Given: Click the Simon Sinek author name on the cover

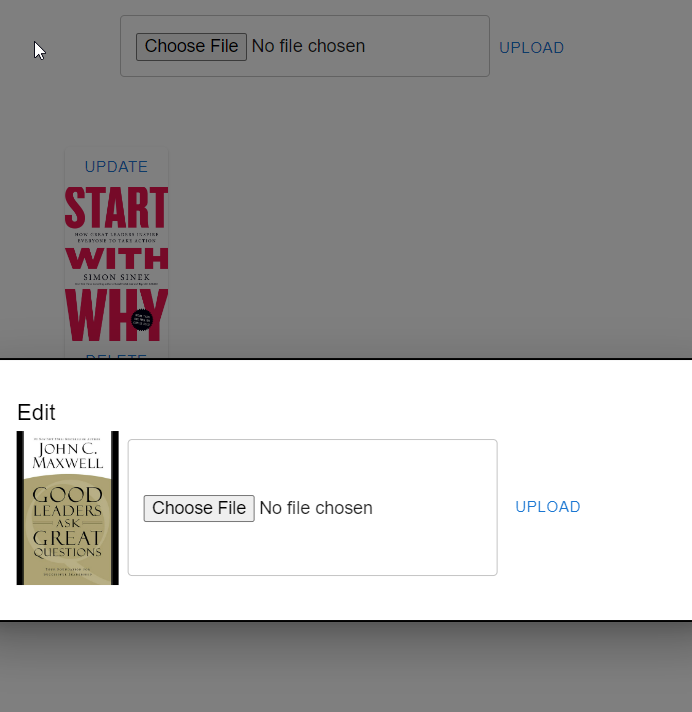Looking at the screenshot, I should click(117, 277).
